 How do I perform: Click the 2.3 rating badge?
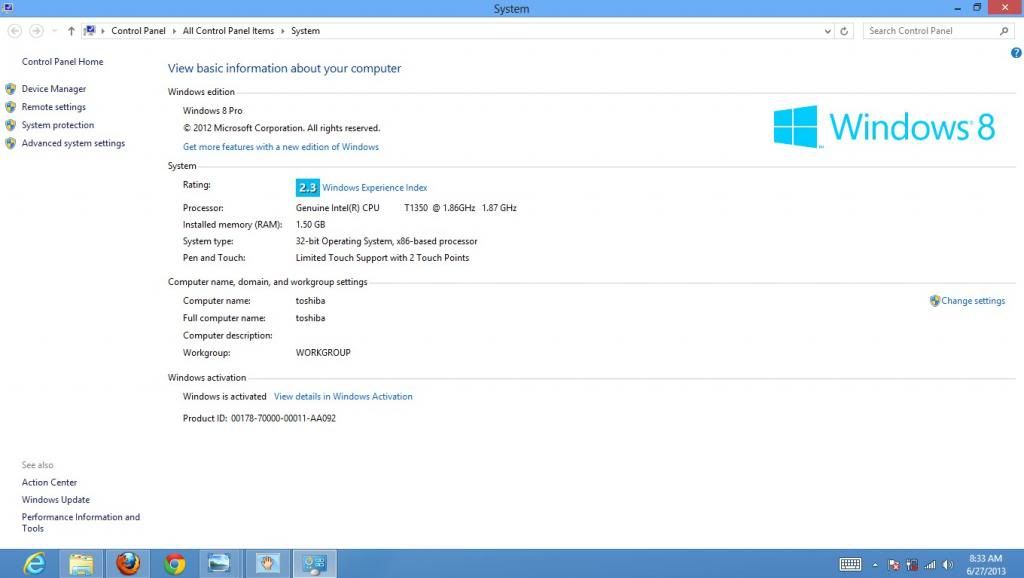pos(308,187)
